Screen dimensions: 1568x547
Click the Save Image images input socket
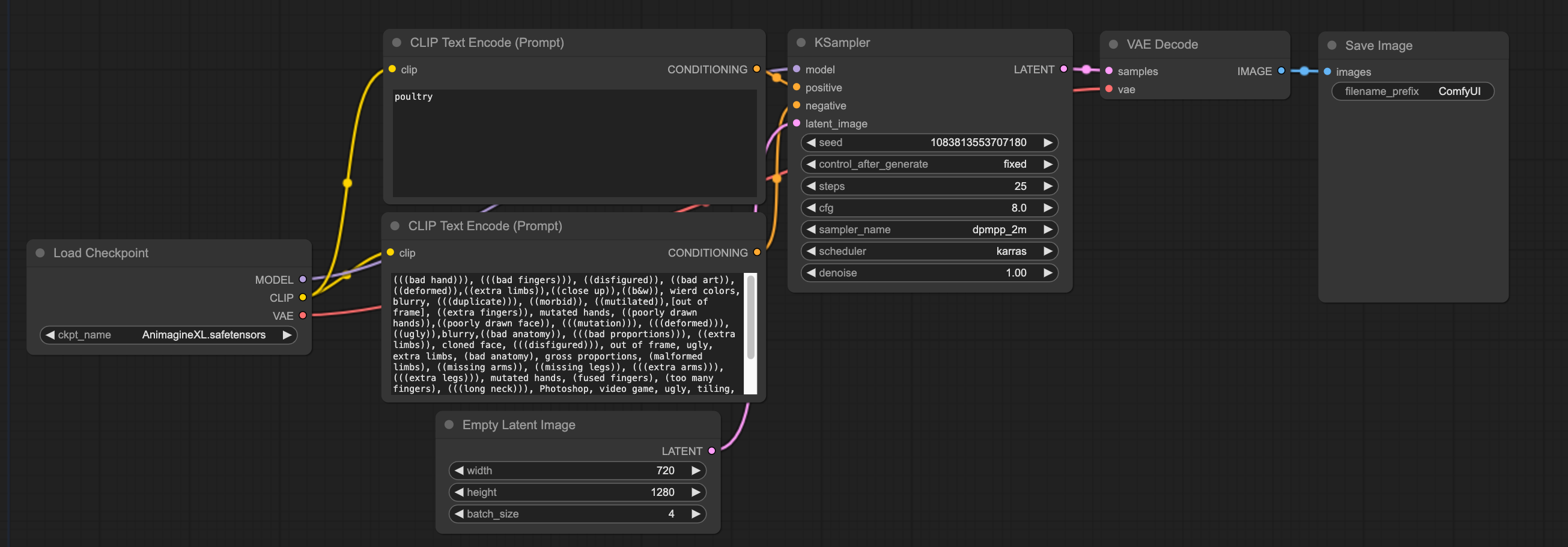1327,72
